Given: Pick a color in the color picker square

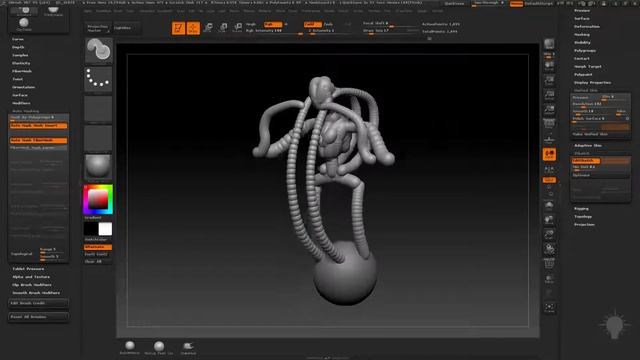Looking at the screenshot, I should coord(98,199).
